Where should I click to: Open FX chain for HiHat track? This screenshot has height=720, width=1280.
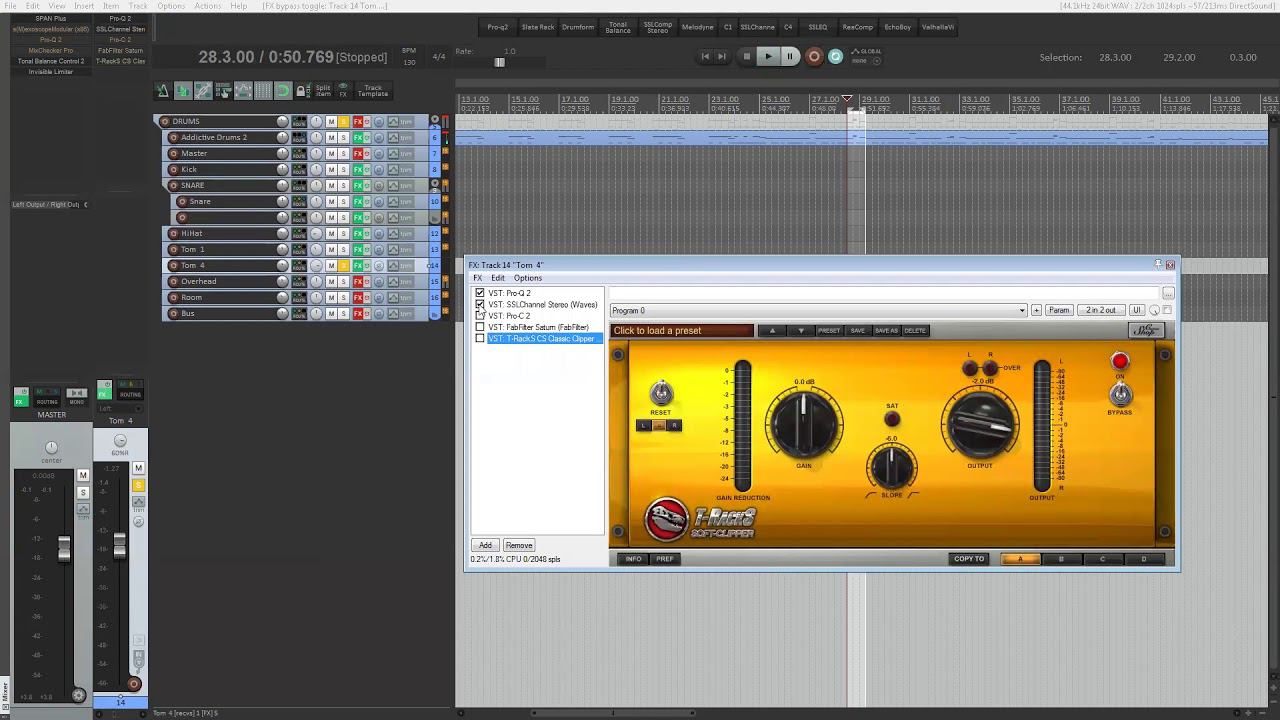pos(357,233)
